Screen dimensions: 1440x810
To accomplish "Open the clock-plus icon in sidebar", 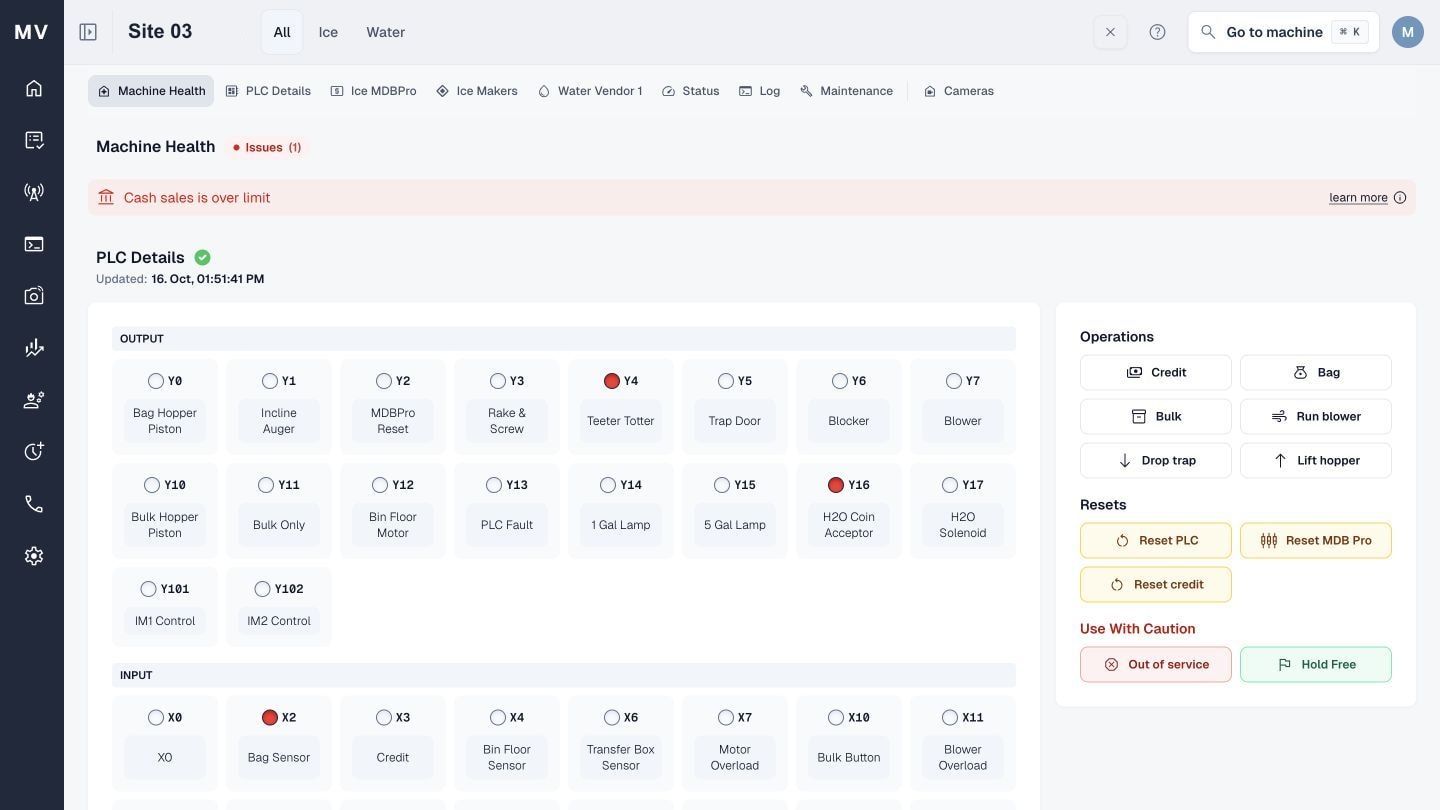I will 34,452.
